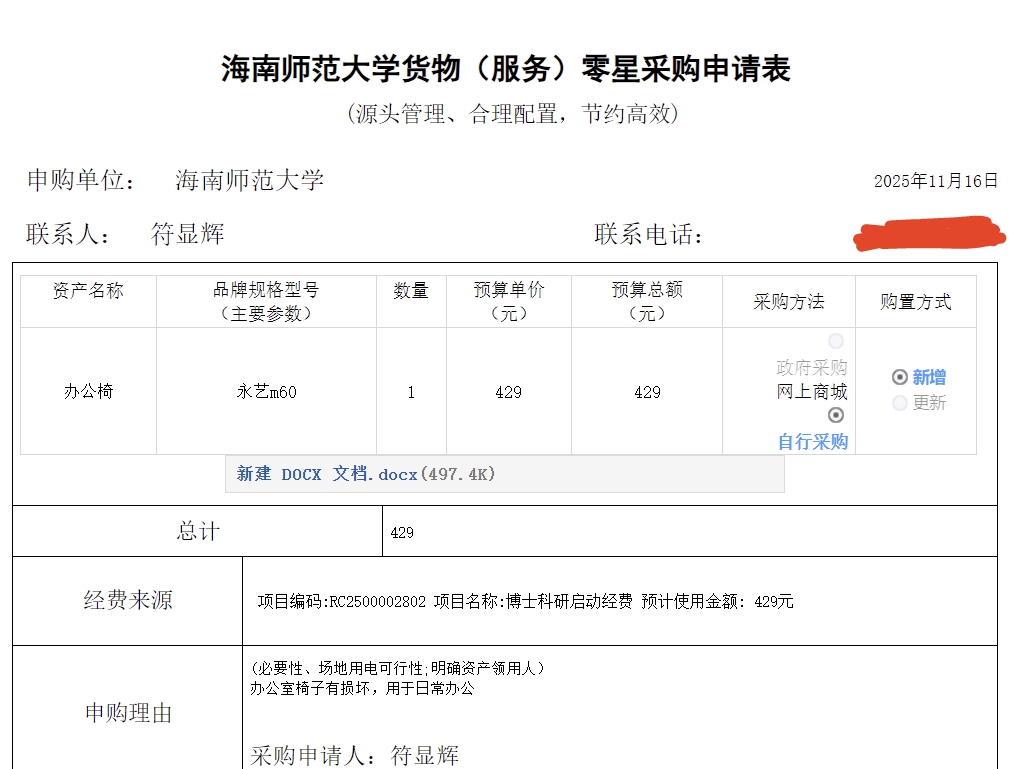This screenshot has height=769, width=1009.
Task: Click the 总计 value 429 field
Action: (402, 533)
